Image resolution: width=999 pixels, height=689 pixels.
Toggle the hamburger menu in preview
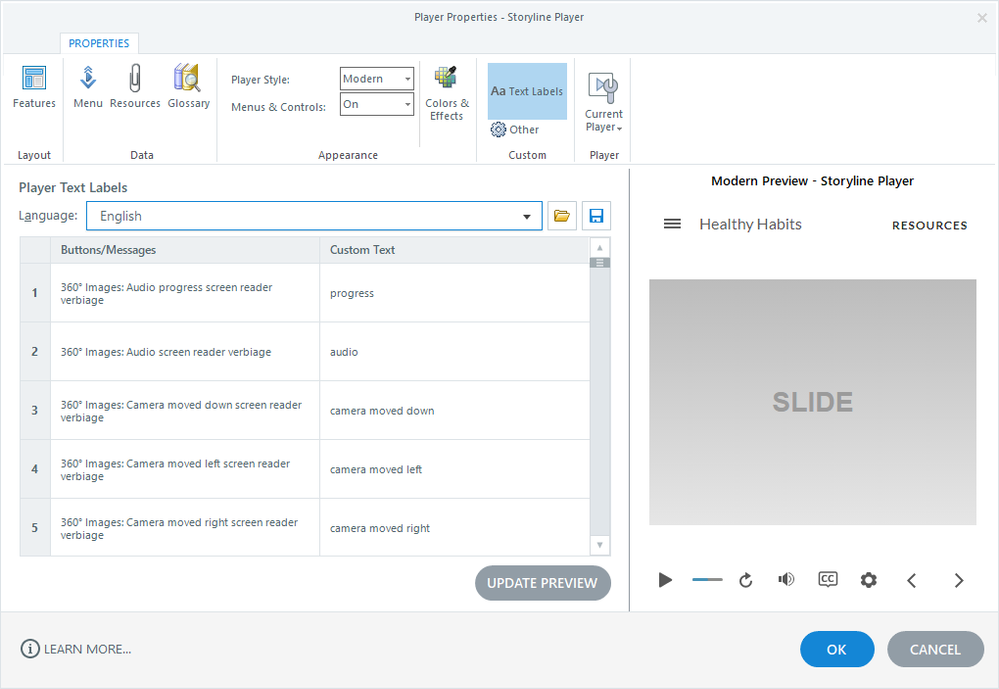click(672, 225)
